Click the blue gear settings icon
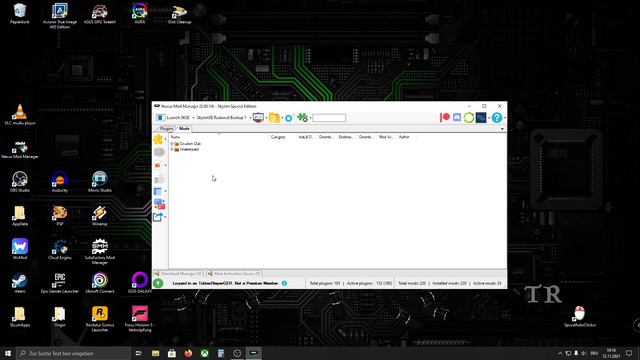This screenshot has height=360, width=640. pos(289,118)
